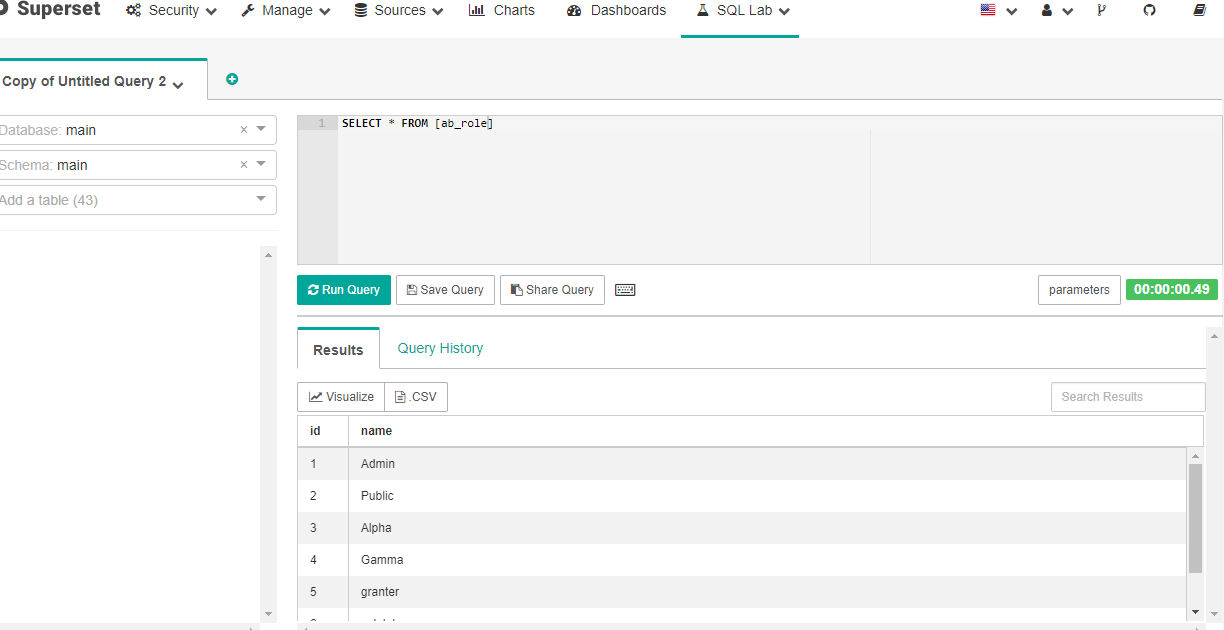1224x630 pixels.
Task: Click the US flag language icon
Action: click(x=989, y=10)
